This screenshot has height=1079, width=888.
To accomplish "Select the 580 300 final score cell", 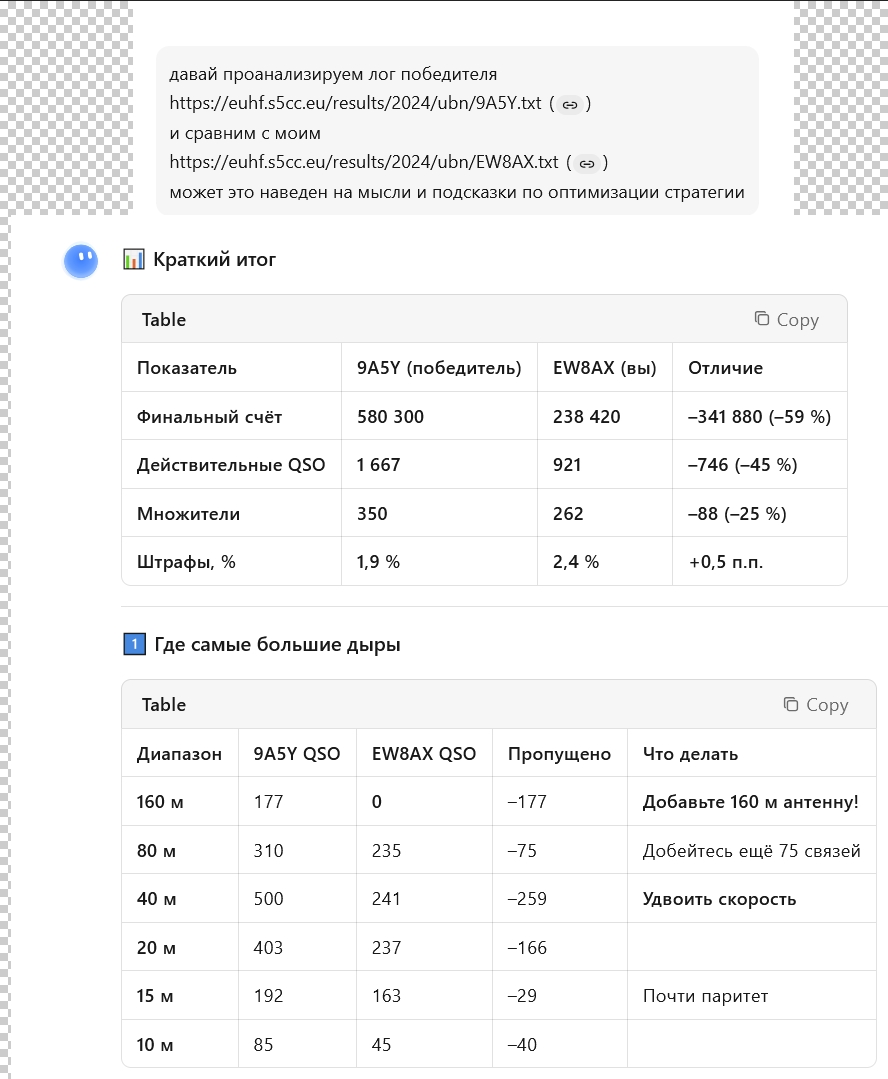I will [390, 417].
